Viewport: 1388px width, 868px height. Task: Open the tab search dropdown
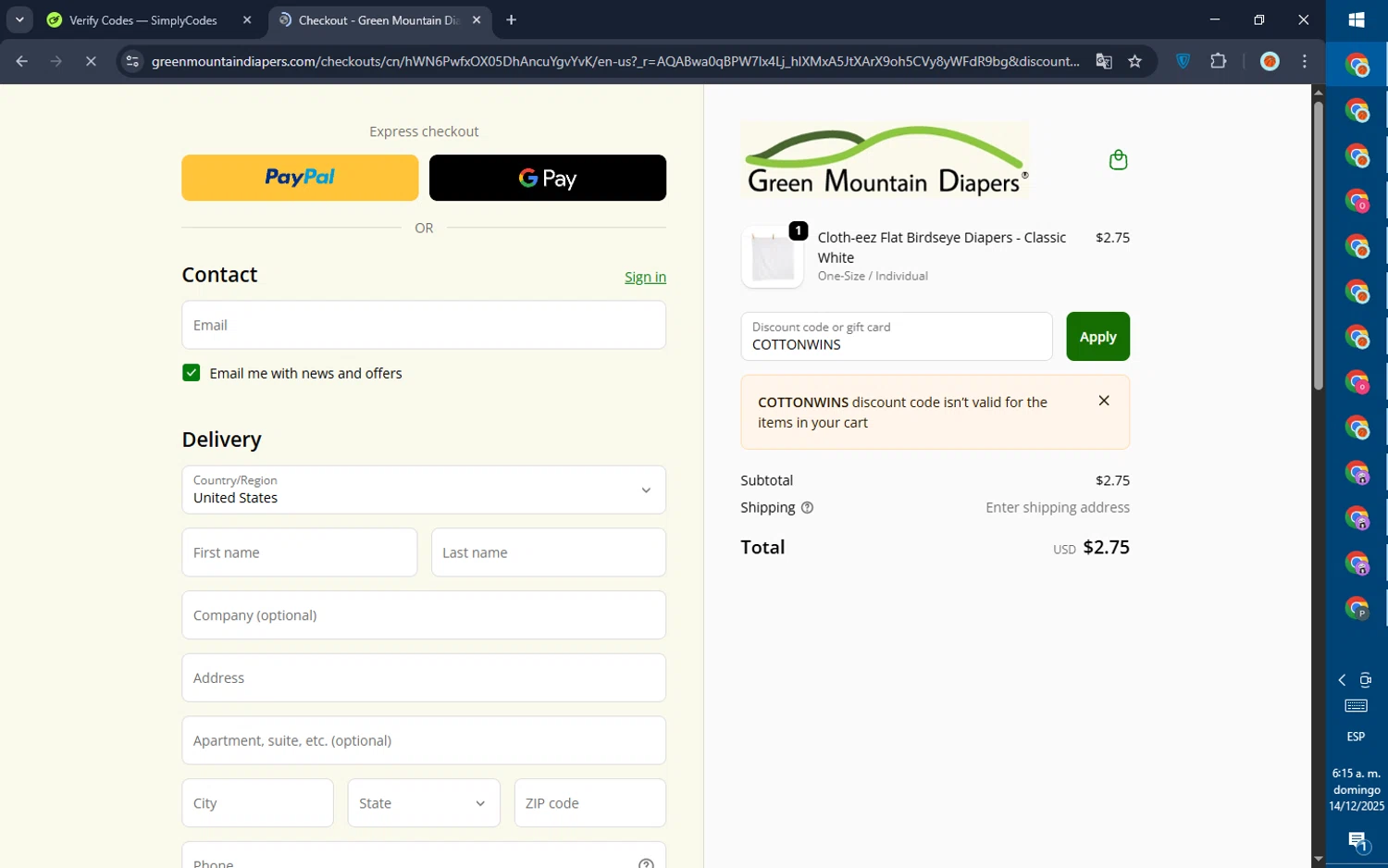click(19, 20)
